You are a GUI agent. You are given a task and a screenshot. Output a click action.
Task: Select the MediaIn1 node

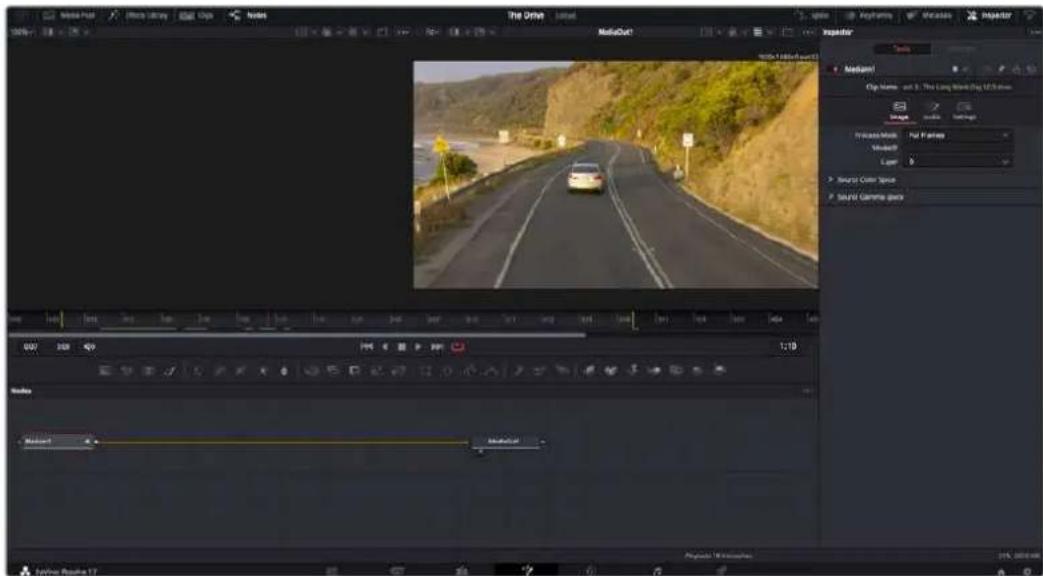[x=57, y=442]
